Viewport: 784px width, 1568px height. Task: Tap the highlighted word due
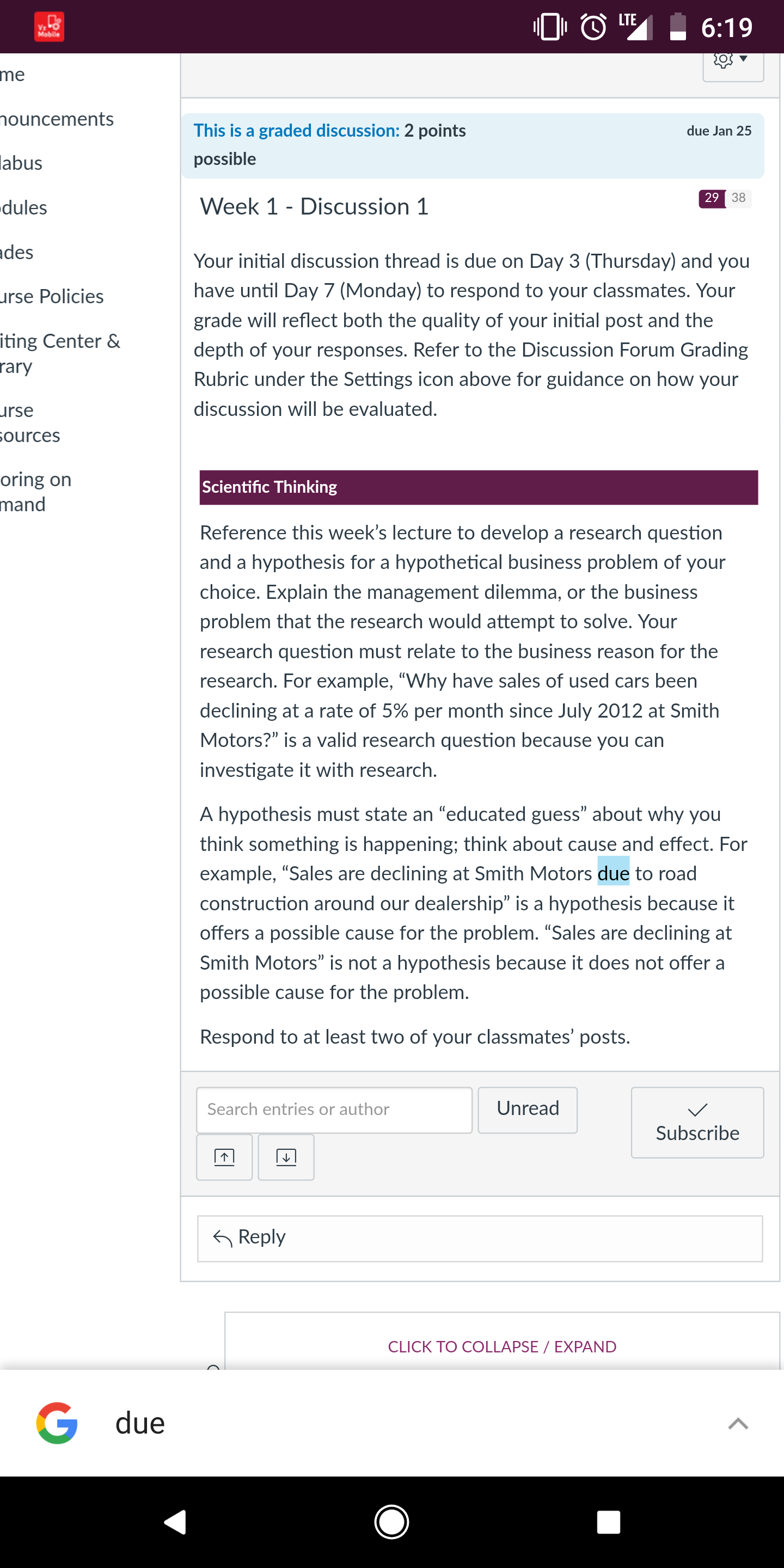(613, 872)
